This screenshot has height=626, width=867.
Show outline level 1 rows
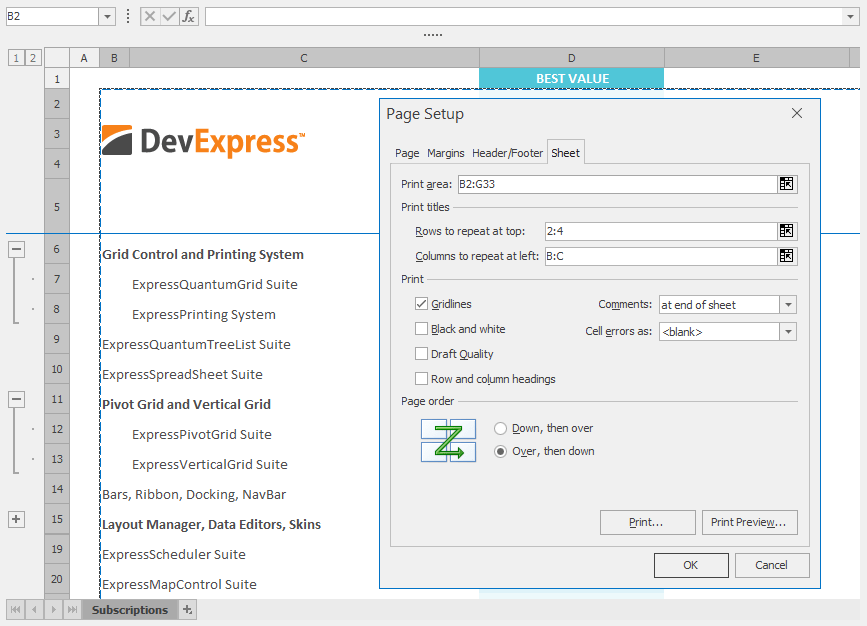(x=16, y=58)
